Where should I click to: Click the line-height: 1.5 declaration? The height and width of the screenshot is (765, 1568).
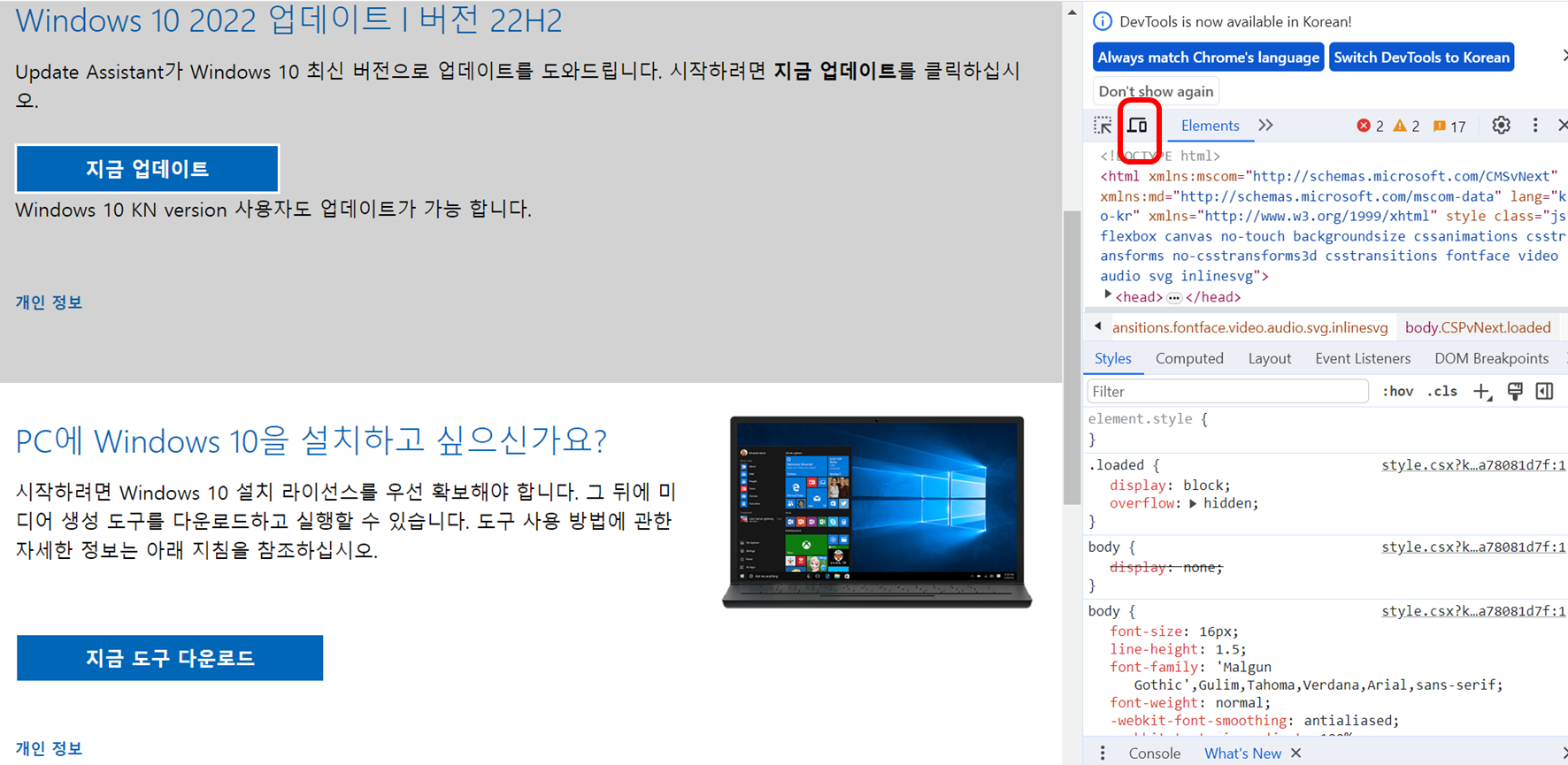pyautogui.click(x=1178, y=648)
